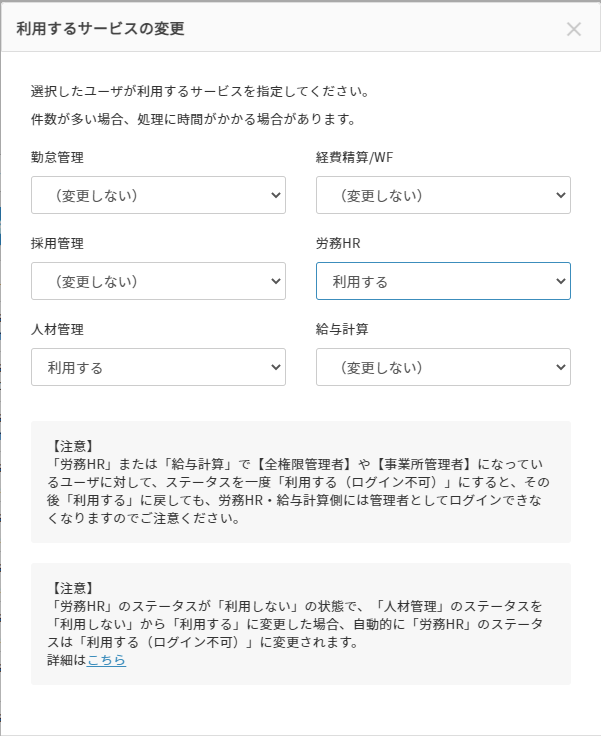Open the 給与計算 dropdown
The image size is (601, 736).
pos(443,367)
